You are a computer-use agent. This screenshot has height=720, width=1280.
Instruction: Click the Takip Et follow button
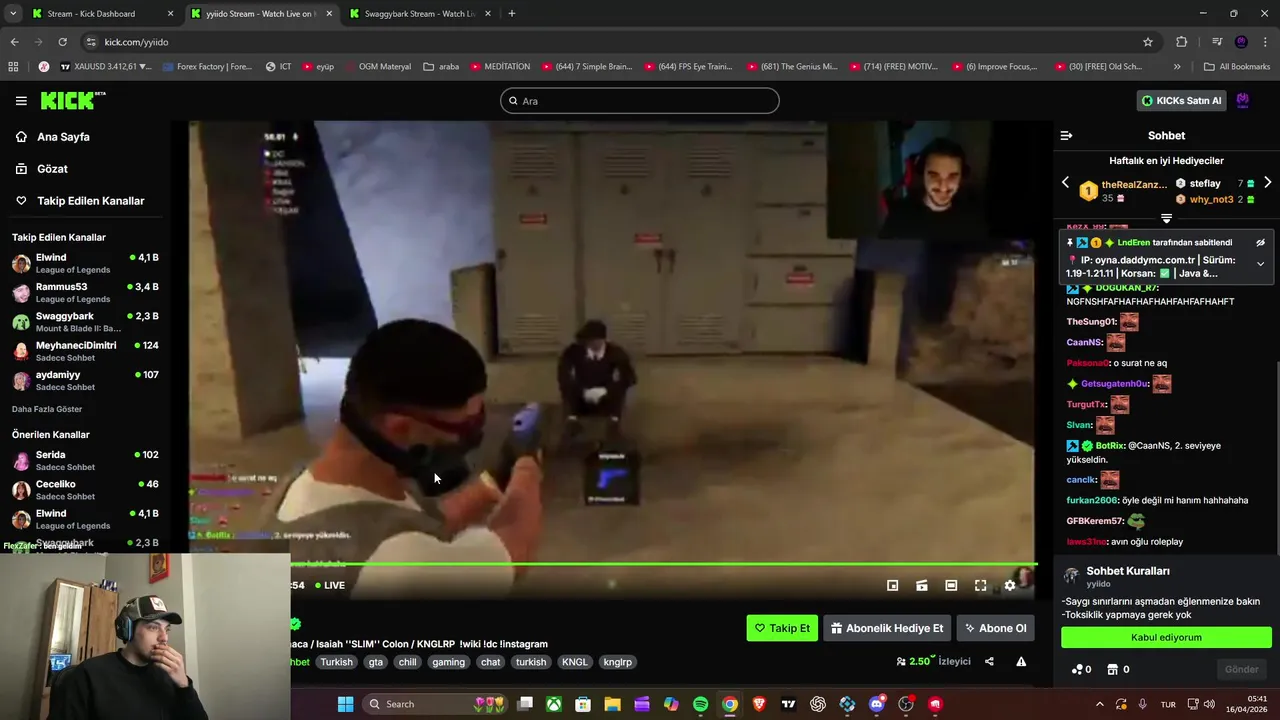[782, 628]
